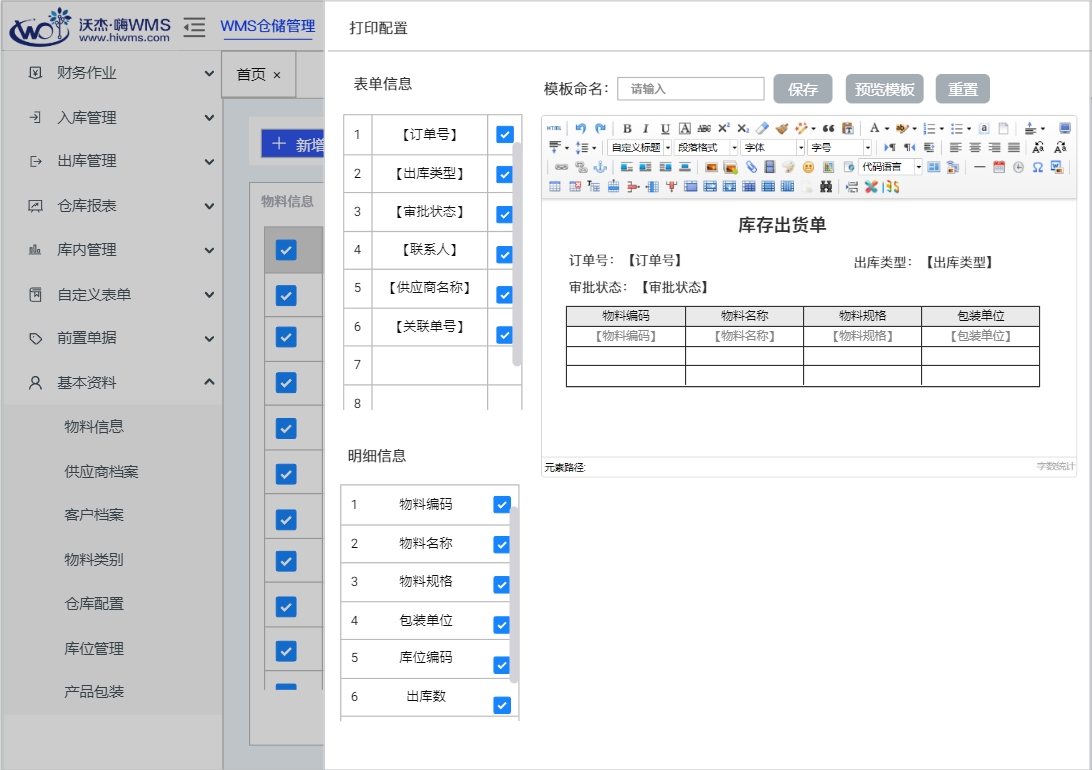
Task: Click fullscreen monitor icon in editor
Action: 1065,128
